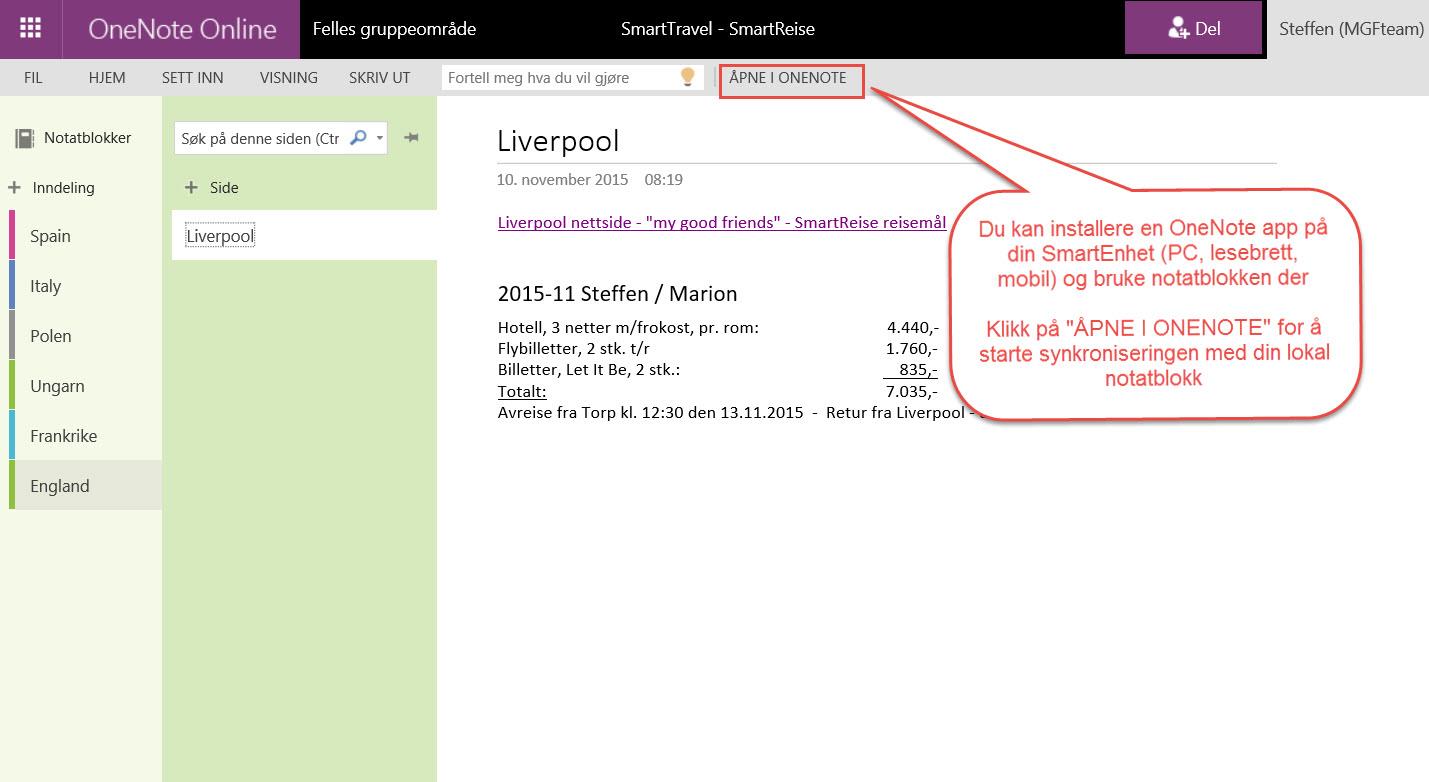1429x782 pixels.
Task: Click the OneNote Online brand title
Action: 182,29
